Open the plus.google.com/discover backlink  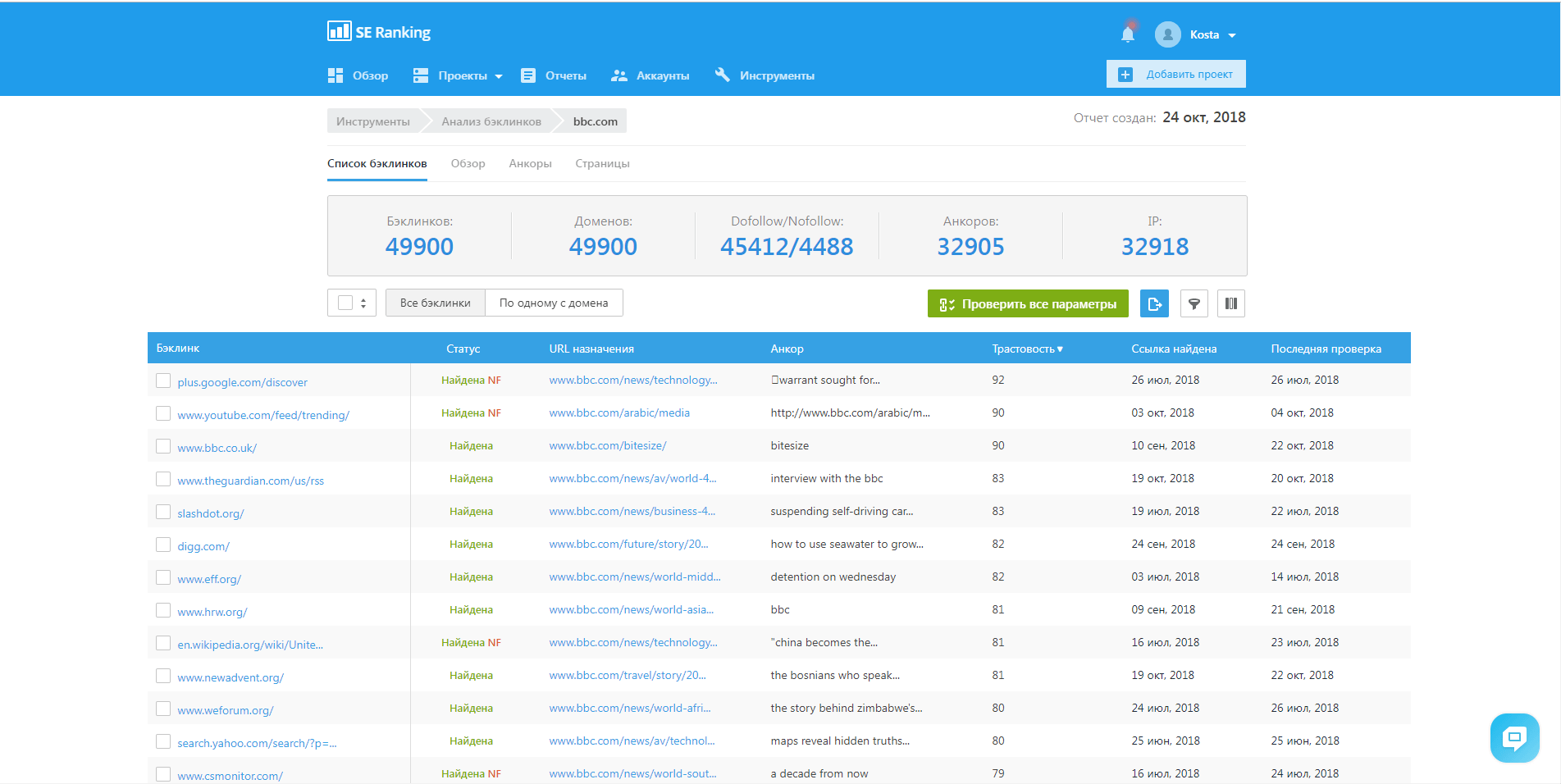[x=243, y=382]
